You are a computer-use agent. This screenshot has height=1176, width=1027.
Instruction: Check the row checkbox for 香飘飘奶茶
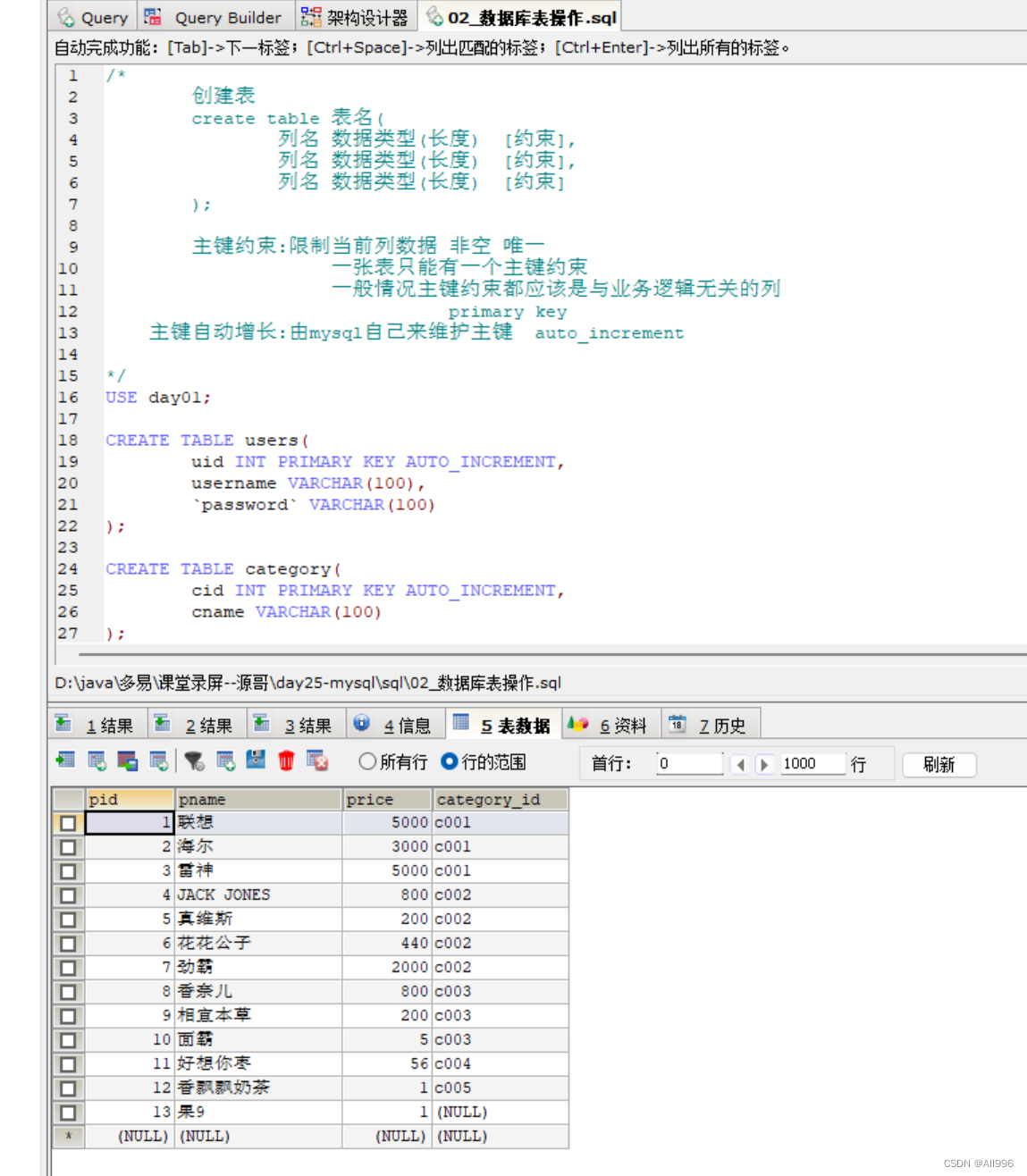click(68, 1088)
